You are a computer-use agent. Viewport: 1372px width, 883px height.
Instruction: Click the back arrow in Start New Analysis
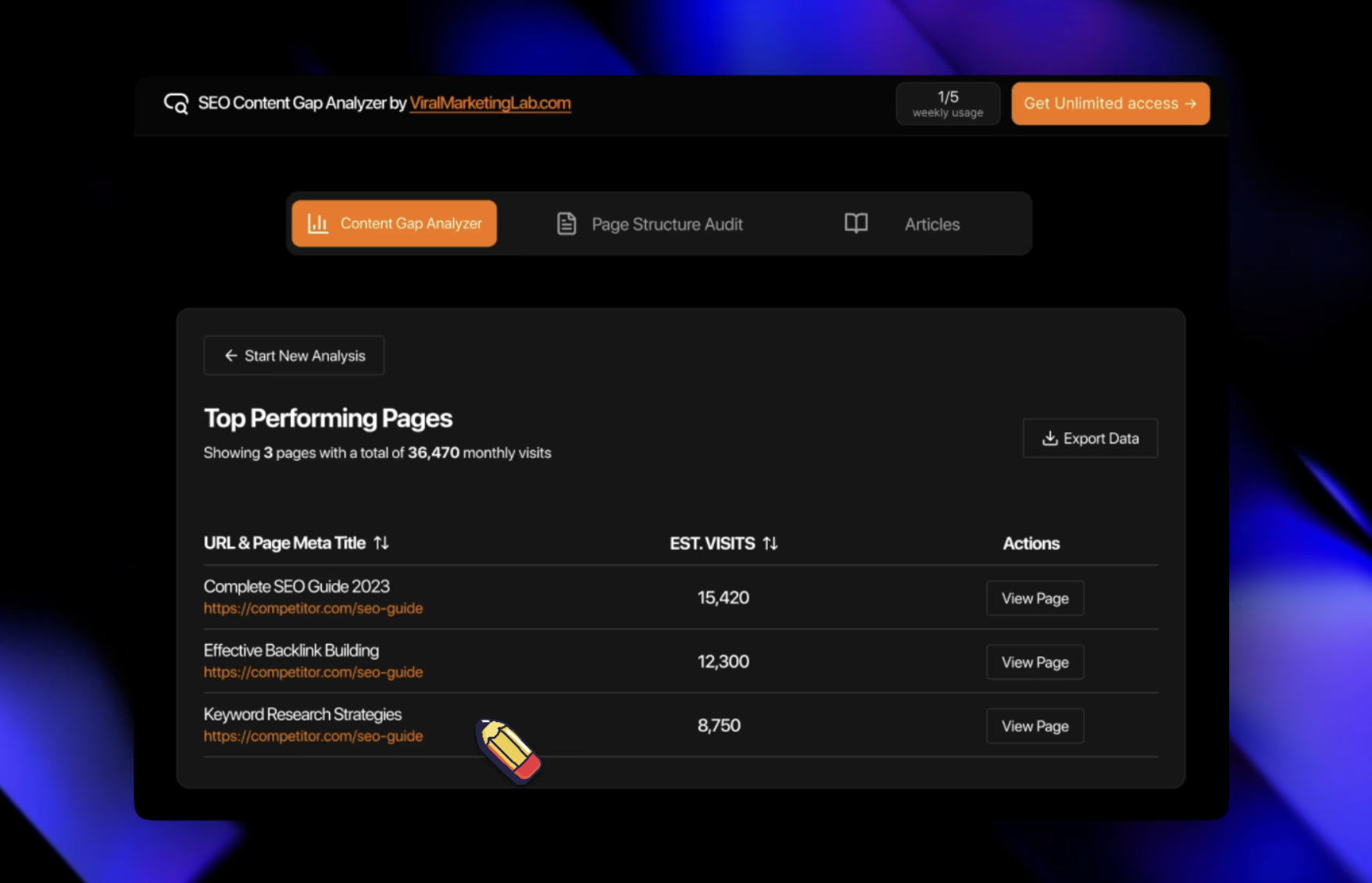(230, 356)
